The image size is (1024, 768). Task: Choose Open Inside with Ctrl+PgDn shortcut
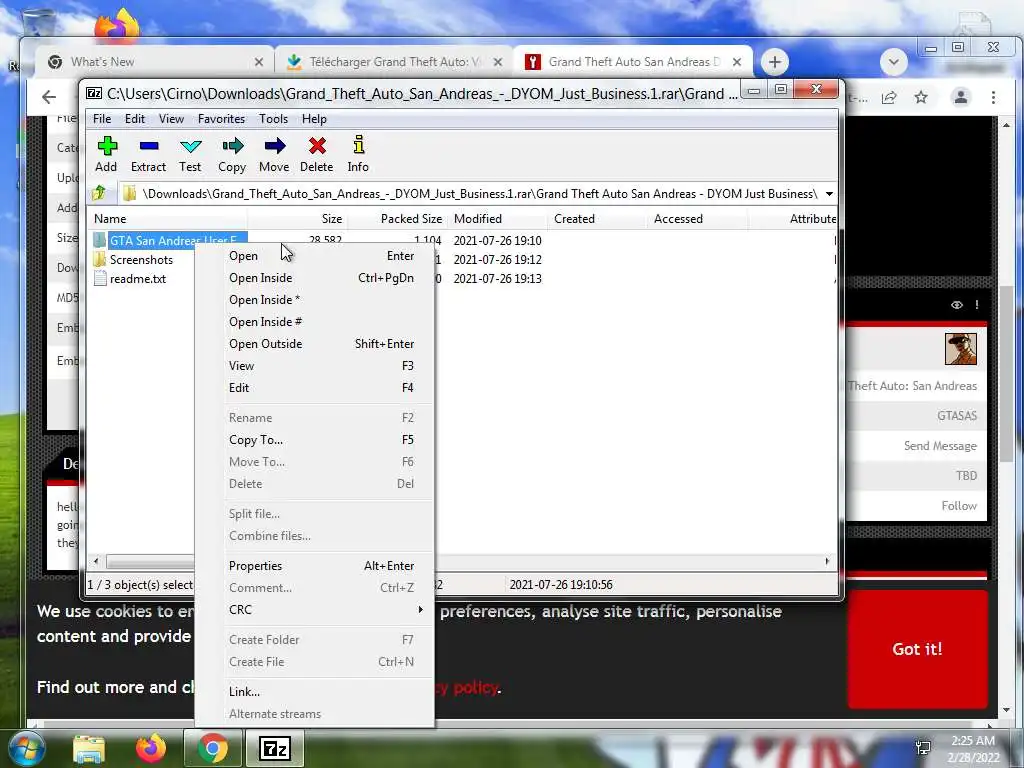315,278
